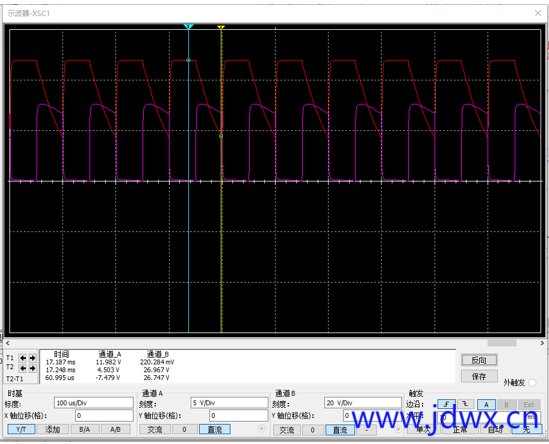Select the A/B display mode

point(115,429)
